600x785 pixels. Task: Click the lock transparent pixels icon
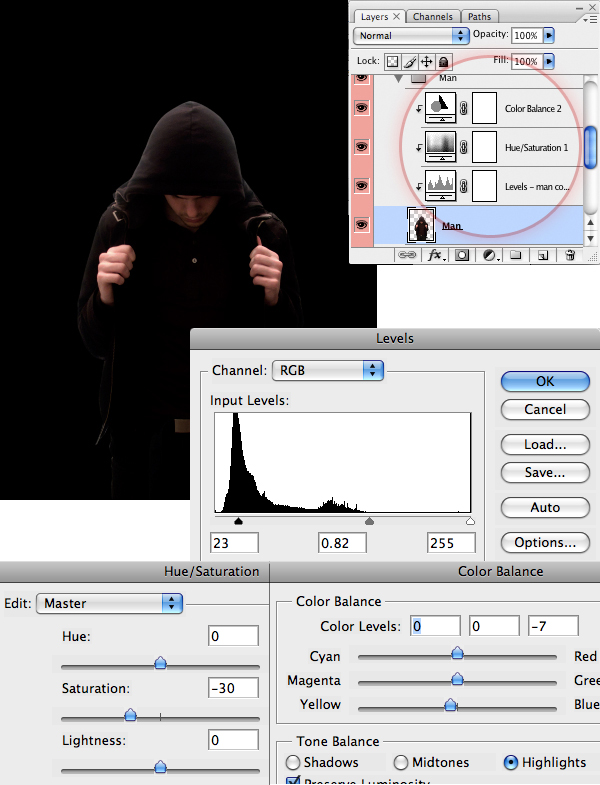(x=393, y=61)
